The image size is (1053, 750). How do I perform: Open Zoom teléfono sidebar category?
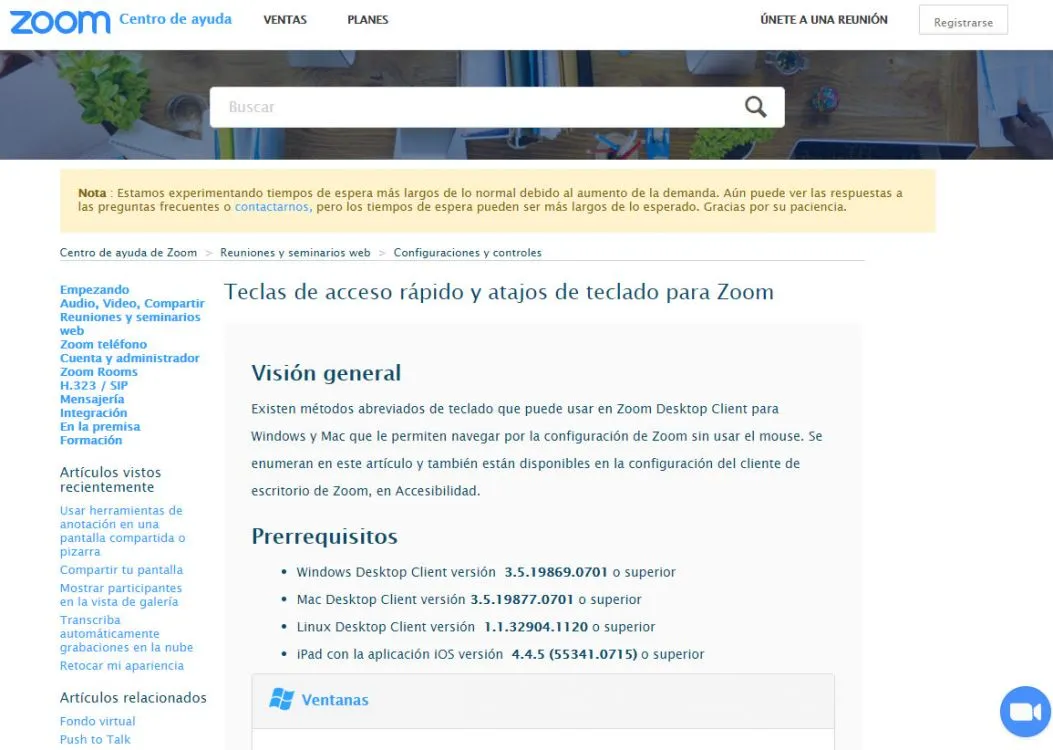[x=103, y=344]
